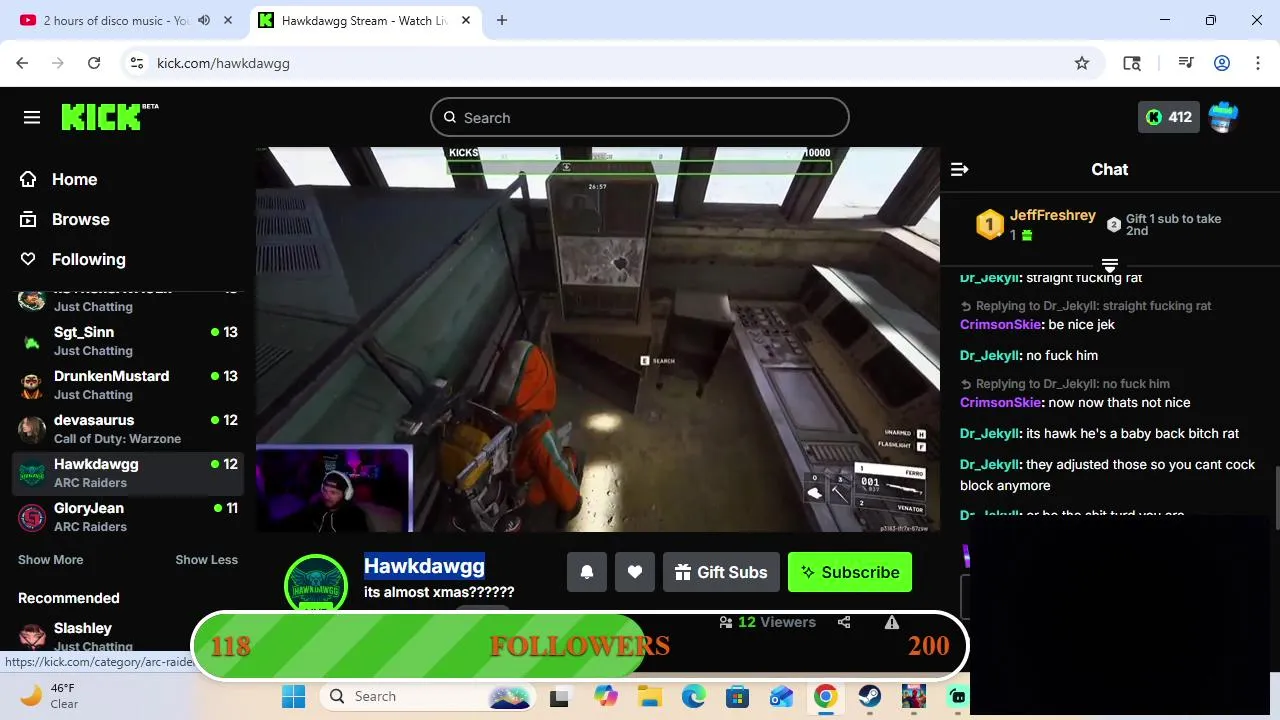This screenshot has width=1280, height=720.
Task: Open DrunkenMustard channel in sidebar
Action: click(128, 384)
